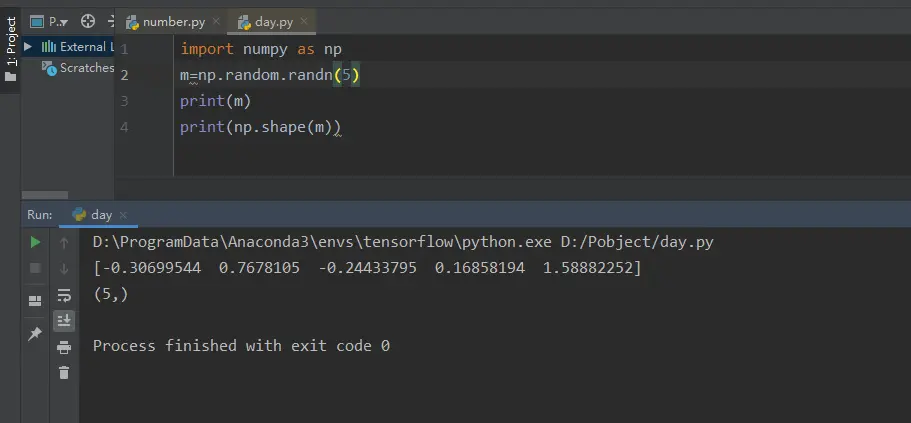Open D:/Pobject/day.py path link in console
This screenshot has height=423, width=911.
click(637, 242)
